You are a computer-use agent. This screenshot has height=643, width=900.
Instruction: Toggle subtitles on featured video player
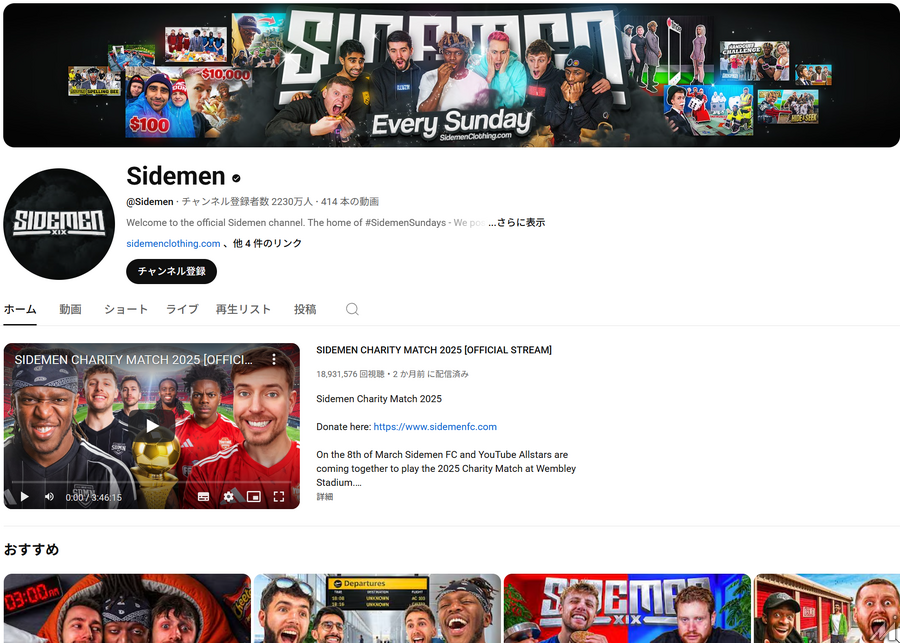coord(203,497)
